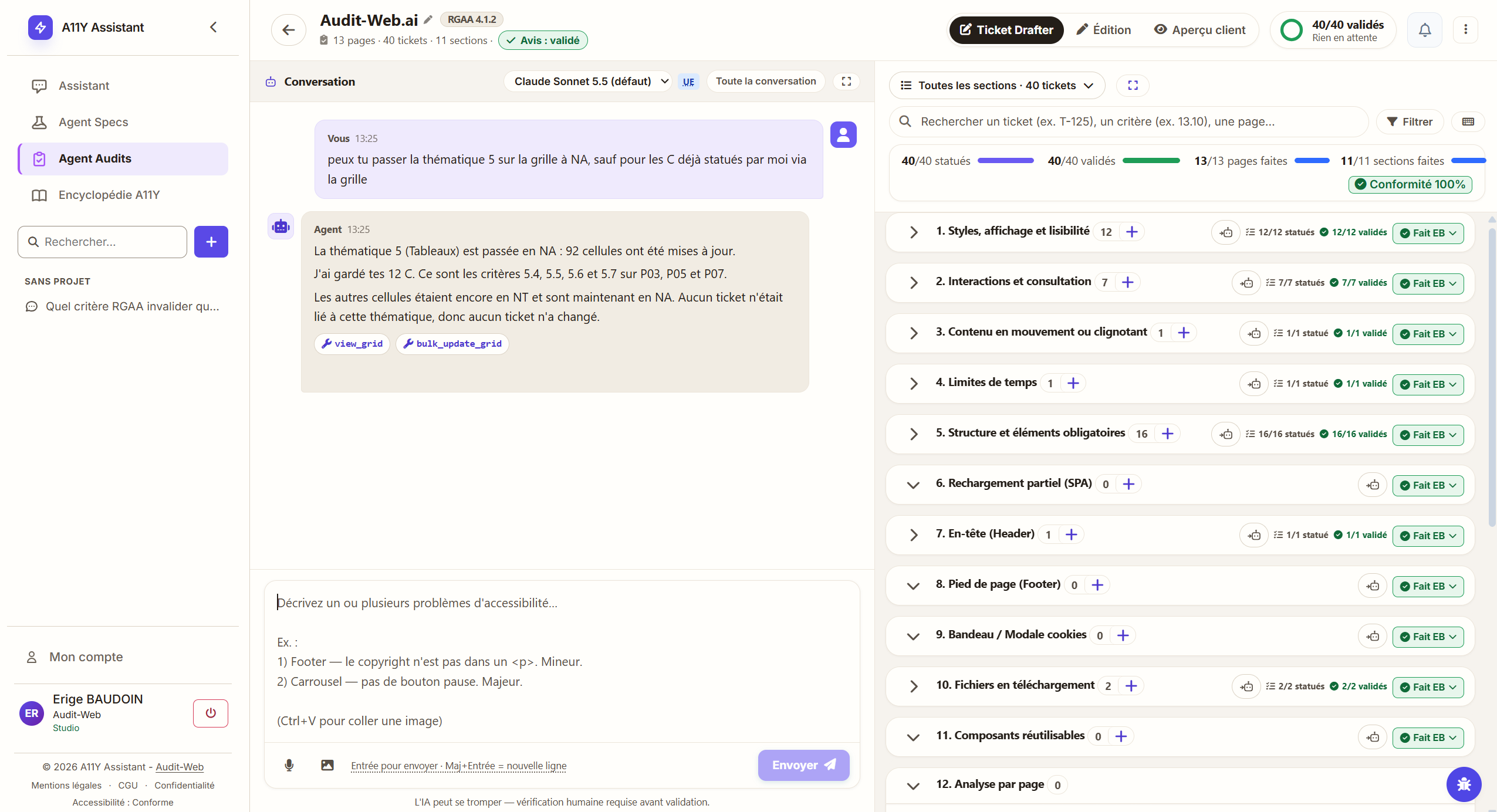Screen dimensions: 1497x812
Task: Expand section 2 Interactions et consultation
Action: 913,283
